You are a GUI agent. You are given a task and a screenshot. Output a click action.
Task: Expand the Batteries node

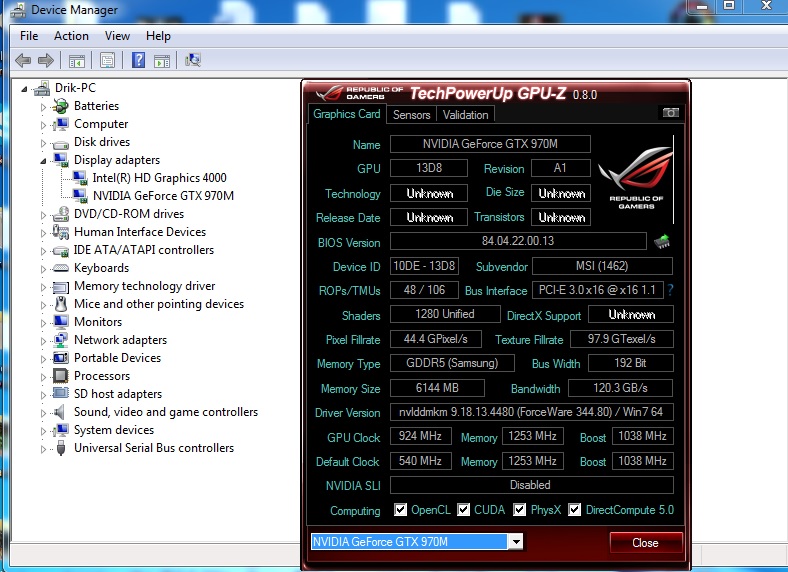tap(43, 107)
